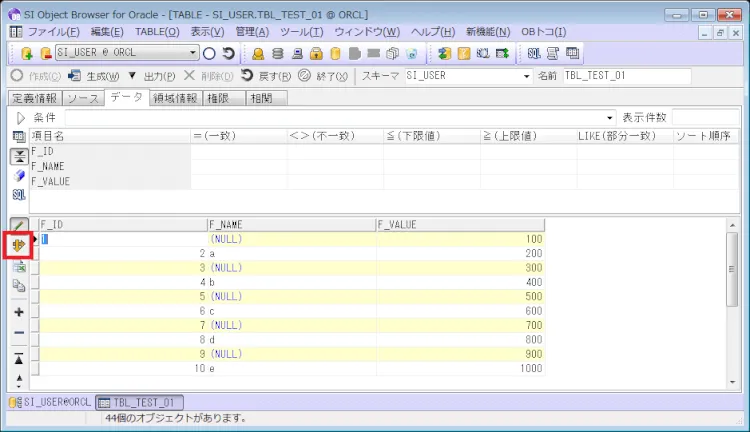Screen dimensions: 750x432
Task: Open the database stack icon
Action: point(277,53)
